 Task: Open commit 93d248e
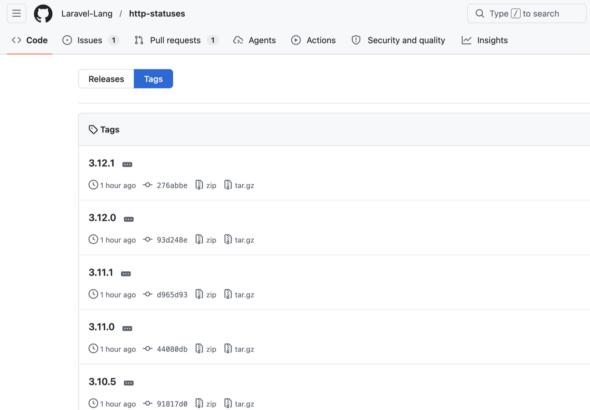[x=172, y=240]
